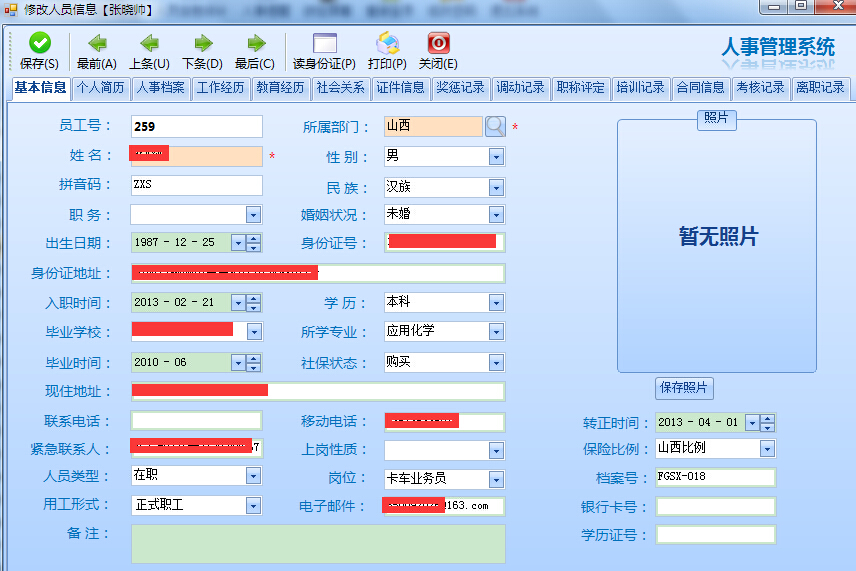The height and width of the screenshot is (571, 856).
Task: Go to the first record (最前)
Action: [x=97, y=43]
